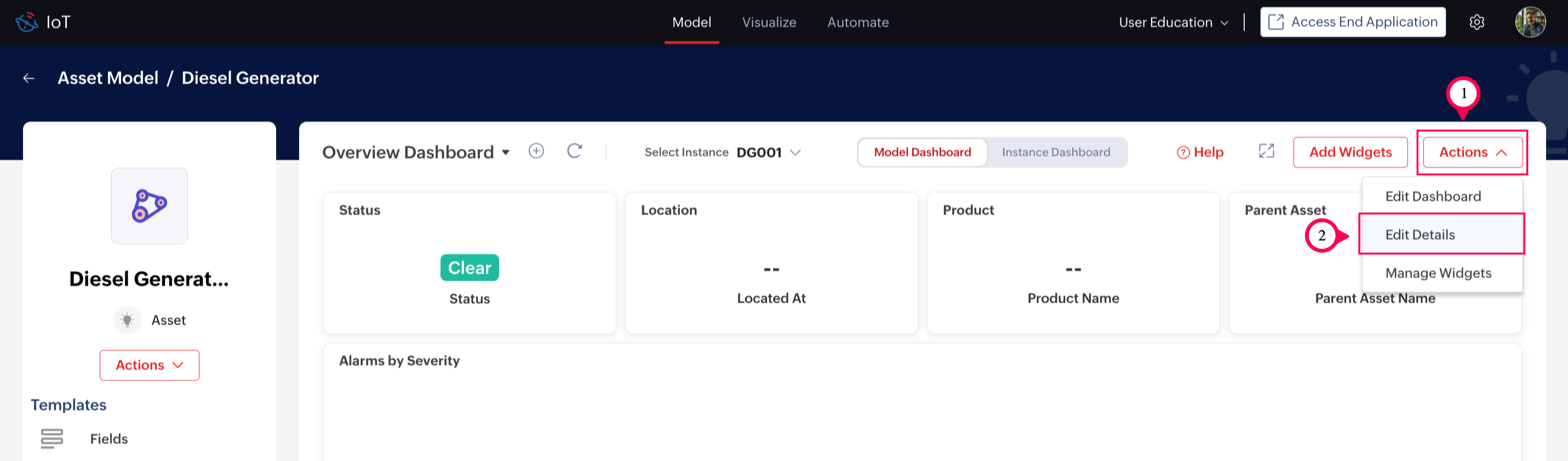
Task: Open settings via the gear icon
Action: point(1477,22)
